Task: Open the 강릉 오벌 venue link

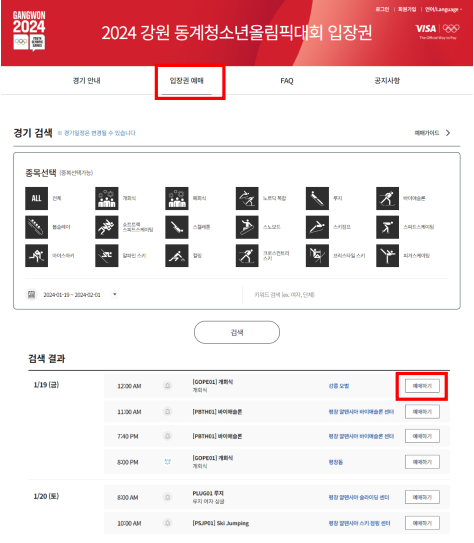Action: click(339, 386)
